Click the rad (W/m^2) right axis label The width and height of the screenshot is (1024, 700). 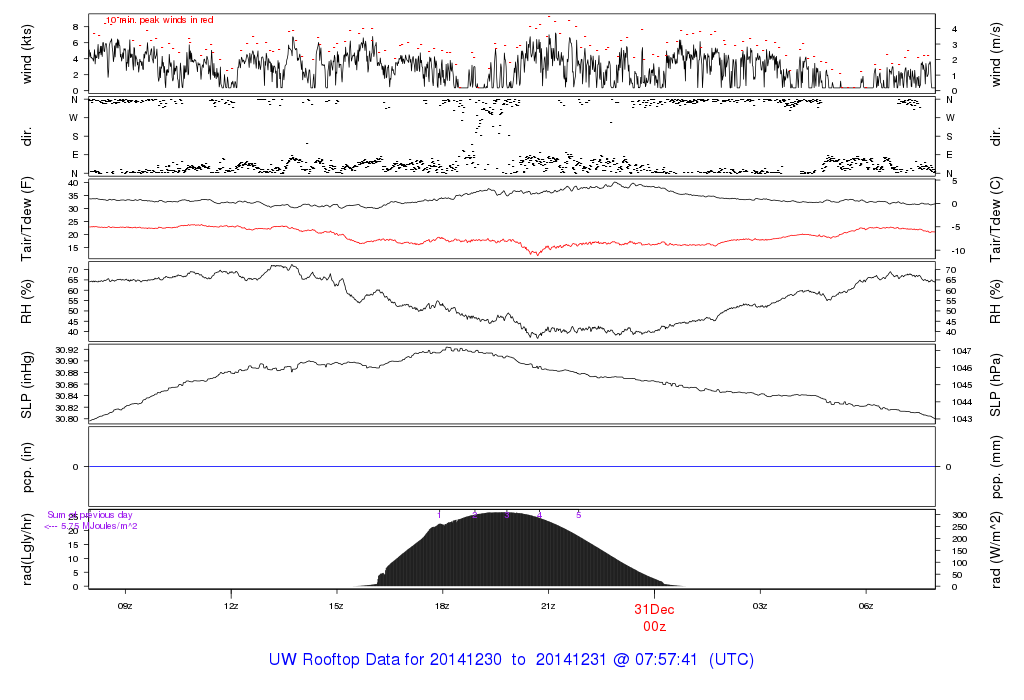point(997,548)
